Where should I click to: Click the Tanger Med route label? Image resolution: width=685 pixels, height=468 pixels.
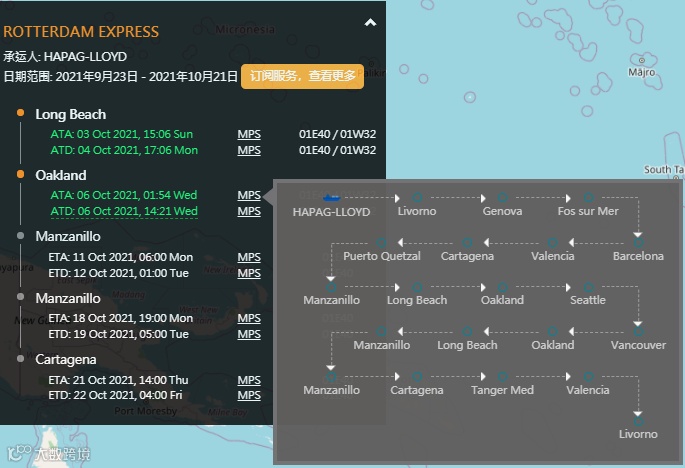point(502,390)
